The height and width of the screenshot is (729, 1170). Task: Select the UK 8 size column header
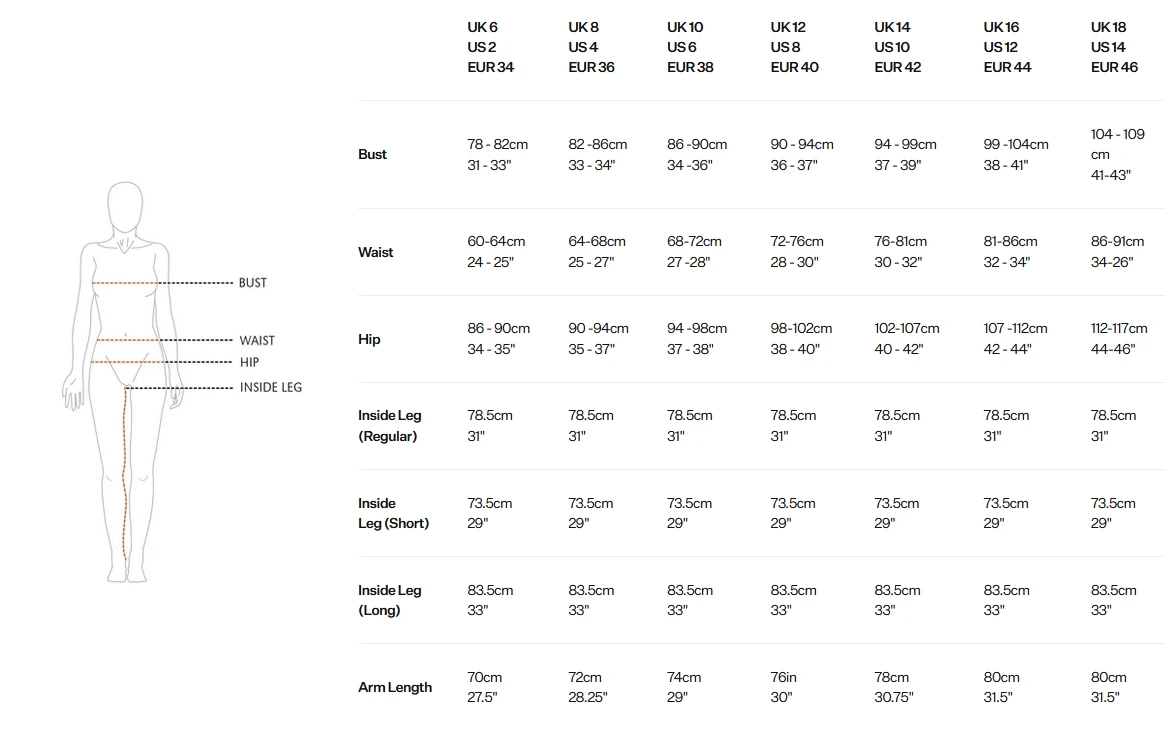coord(591,47)
